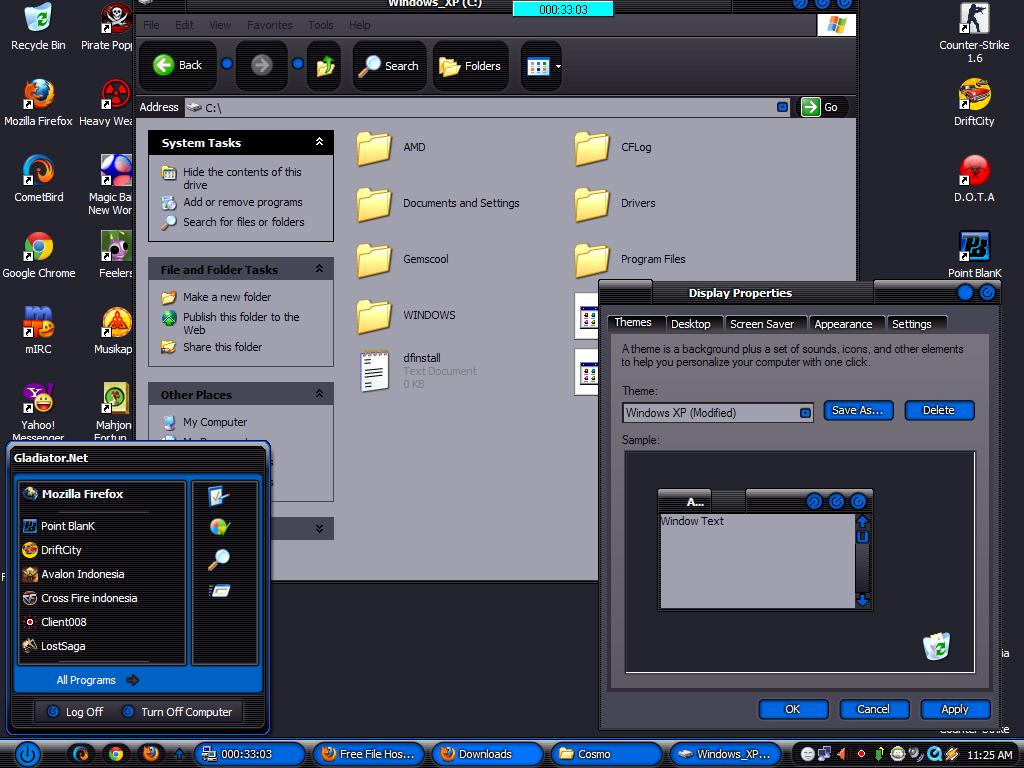
Task: Switch to the Settings tab
Action: (912, 324)
